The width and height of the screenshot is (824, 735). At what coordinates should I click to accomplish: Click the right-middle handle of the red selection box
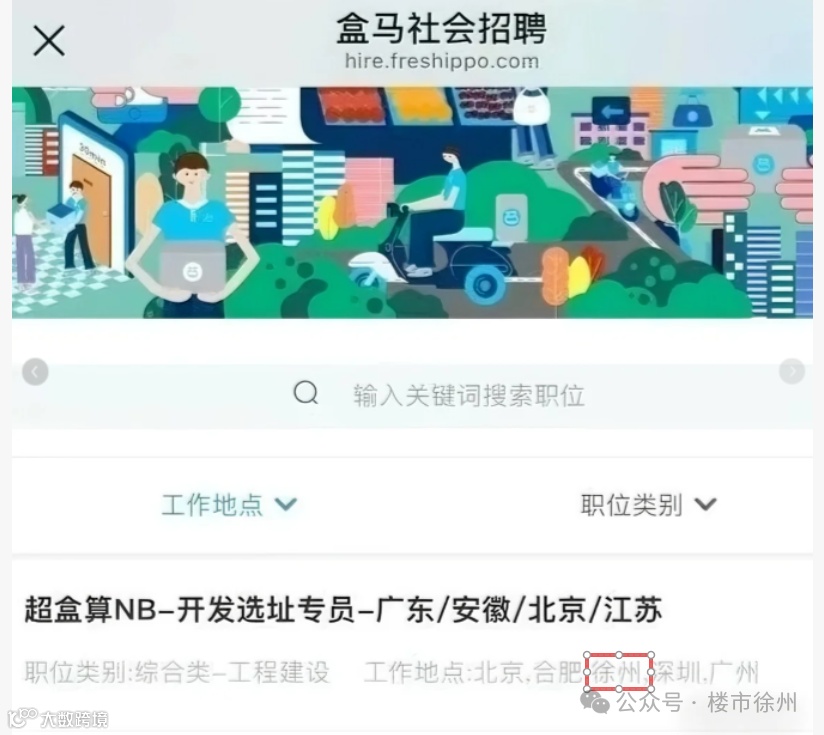tap(652, 672)
